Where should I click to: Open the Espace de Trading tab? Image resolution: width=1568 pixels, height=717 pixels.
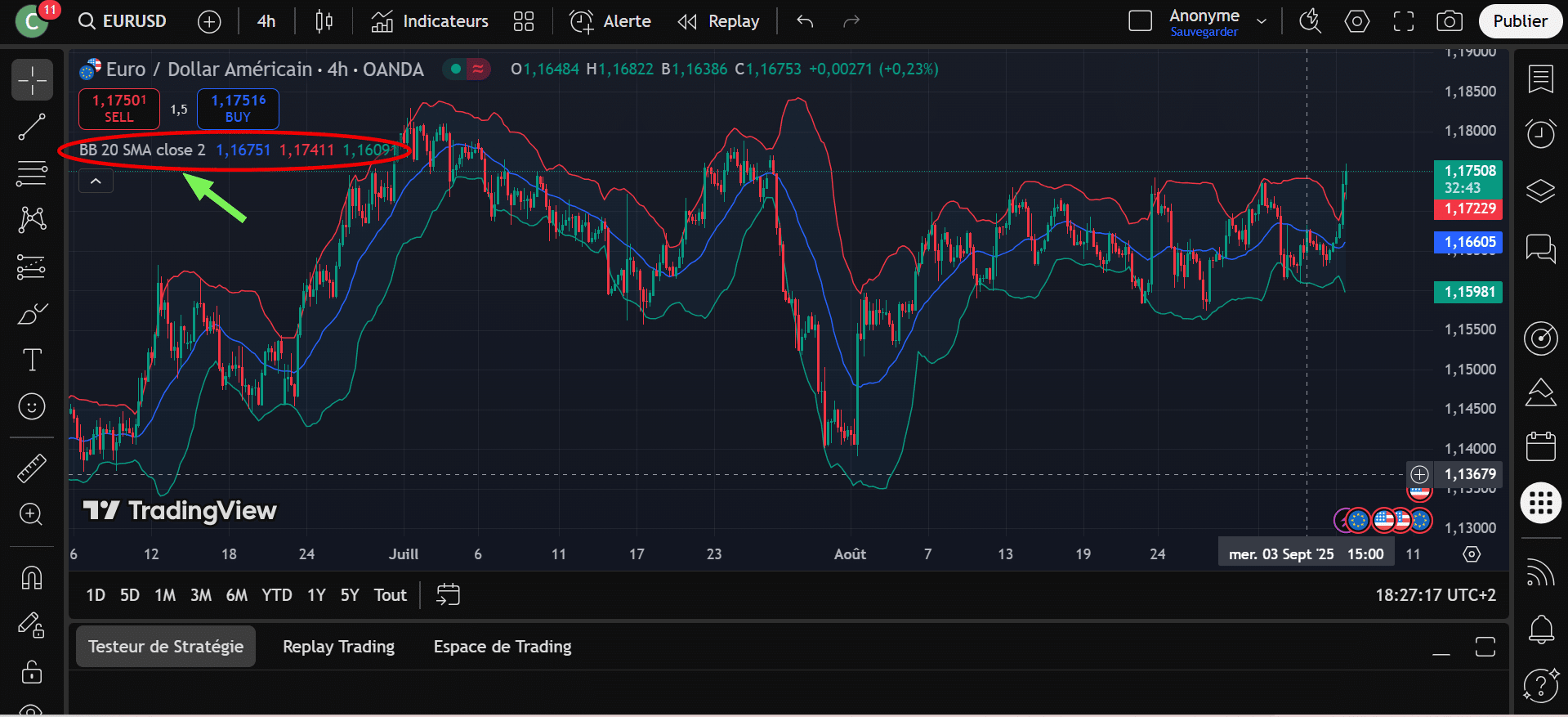click(x=502, y=647)
